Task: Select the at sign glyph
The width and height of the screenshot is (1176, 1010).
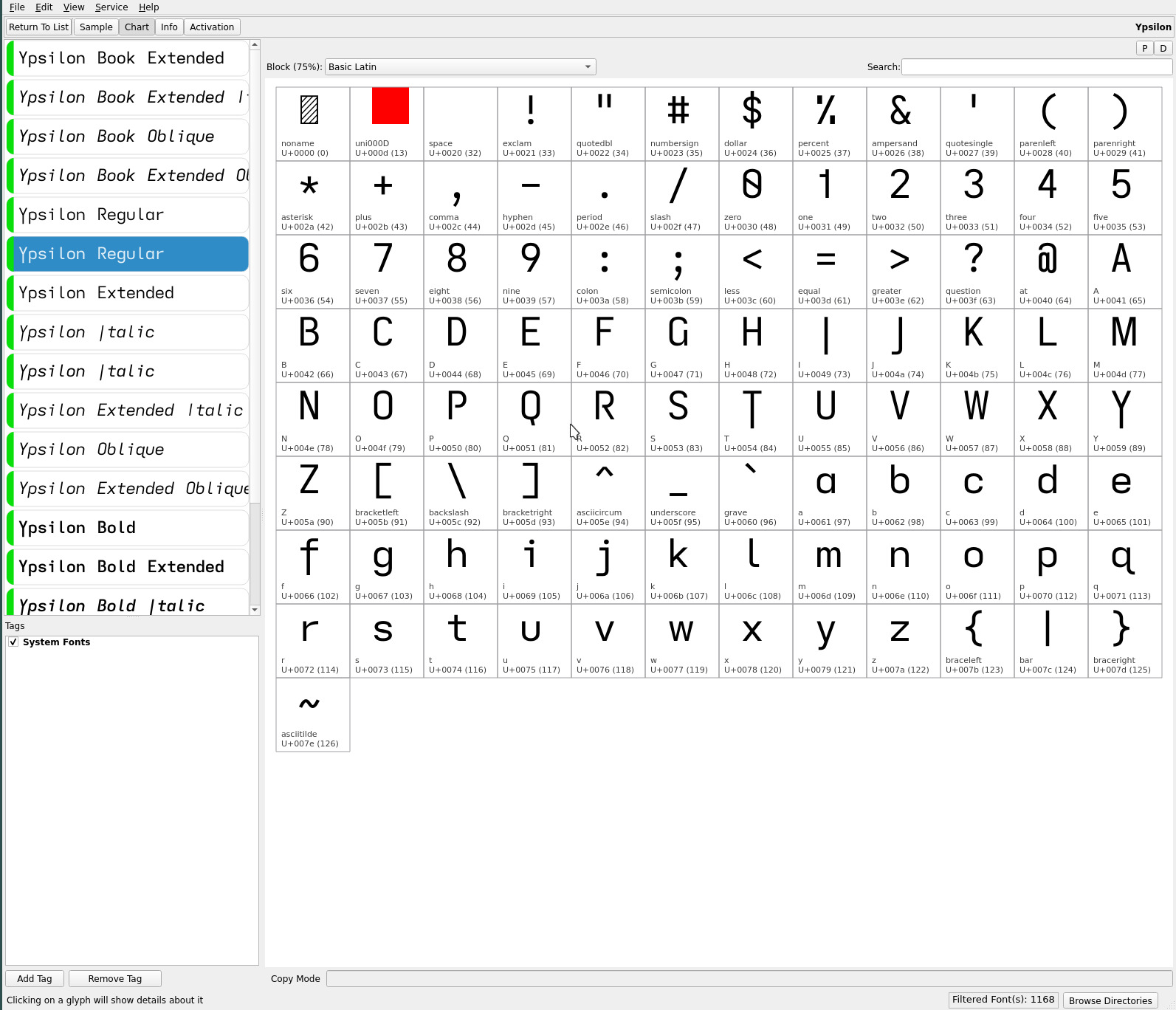Action: point(1051,272)
